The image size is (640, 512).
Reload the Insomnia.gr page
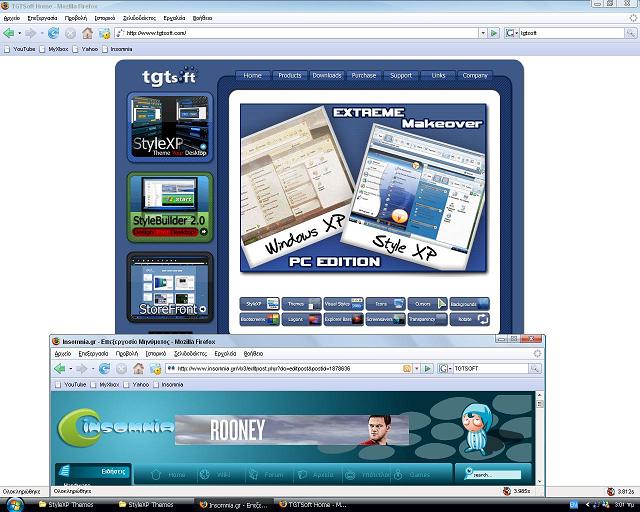point(104,369)
